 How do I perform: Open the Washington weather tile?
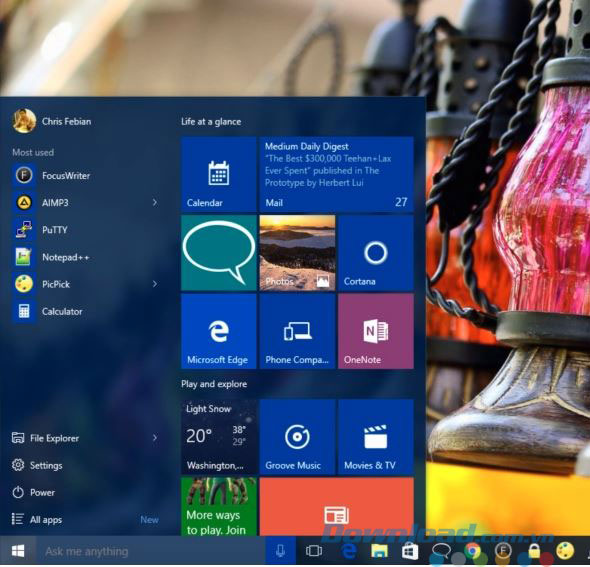219,437
